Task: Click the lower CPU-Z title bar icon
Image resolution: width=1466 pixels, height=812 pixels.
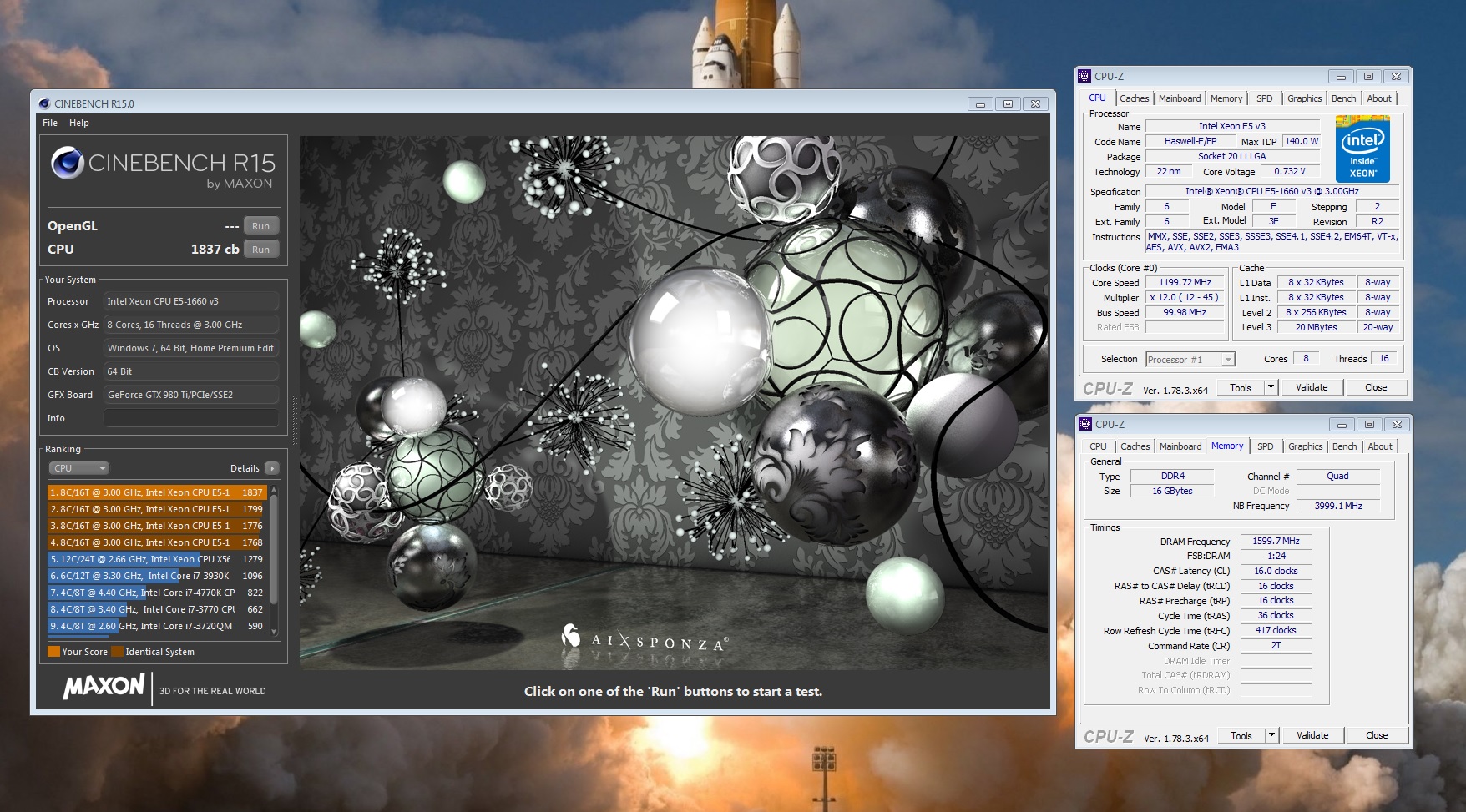Action: 1085,424
